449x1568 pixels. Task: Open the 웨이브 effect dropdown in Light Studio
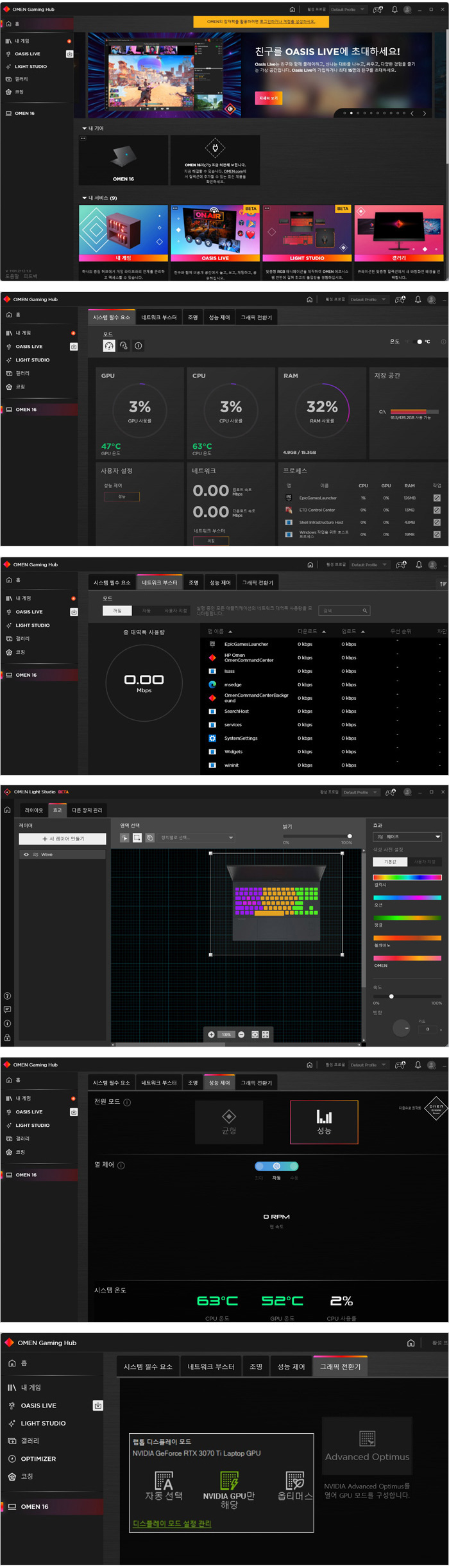click(x=407, y=837)
